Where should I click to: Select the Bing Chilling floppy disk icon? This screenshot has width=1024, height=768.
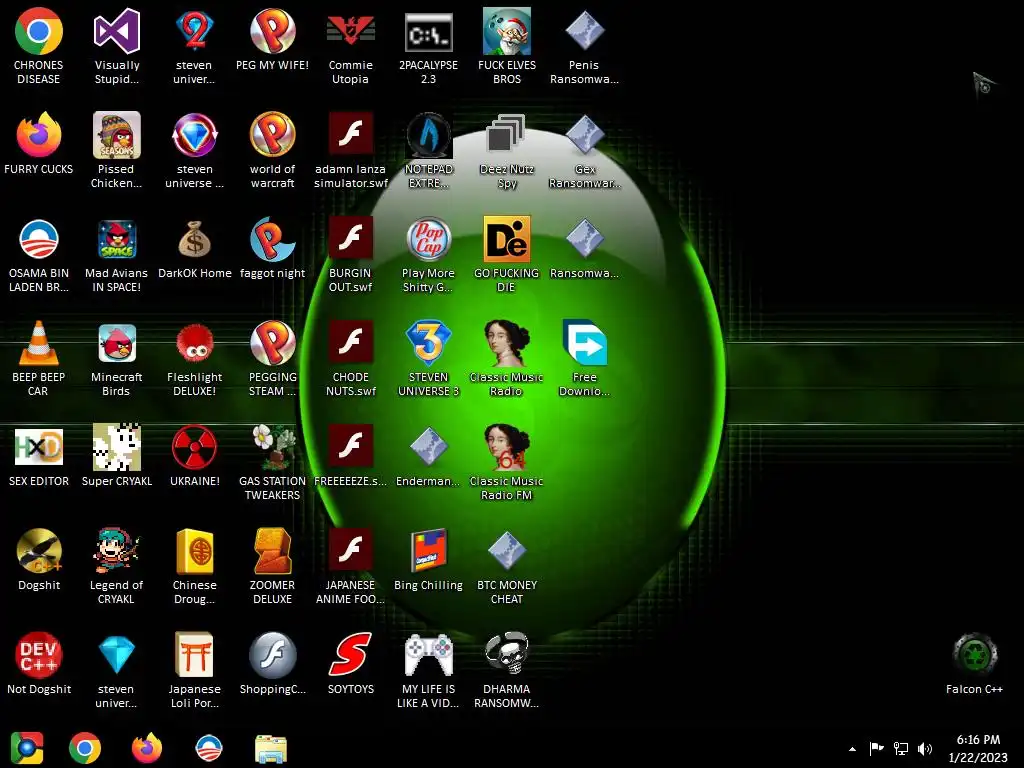pyautogui.click(x=428, y=551)
